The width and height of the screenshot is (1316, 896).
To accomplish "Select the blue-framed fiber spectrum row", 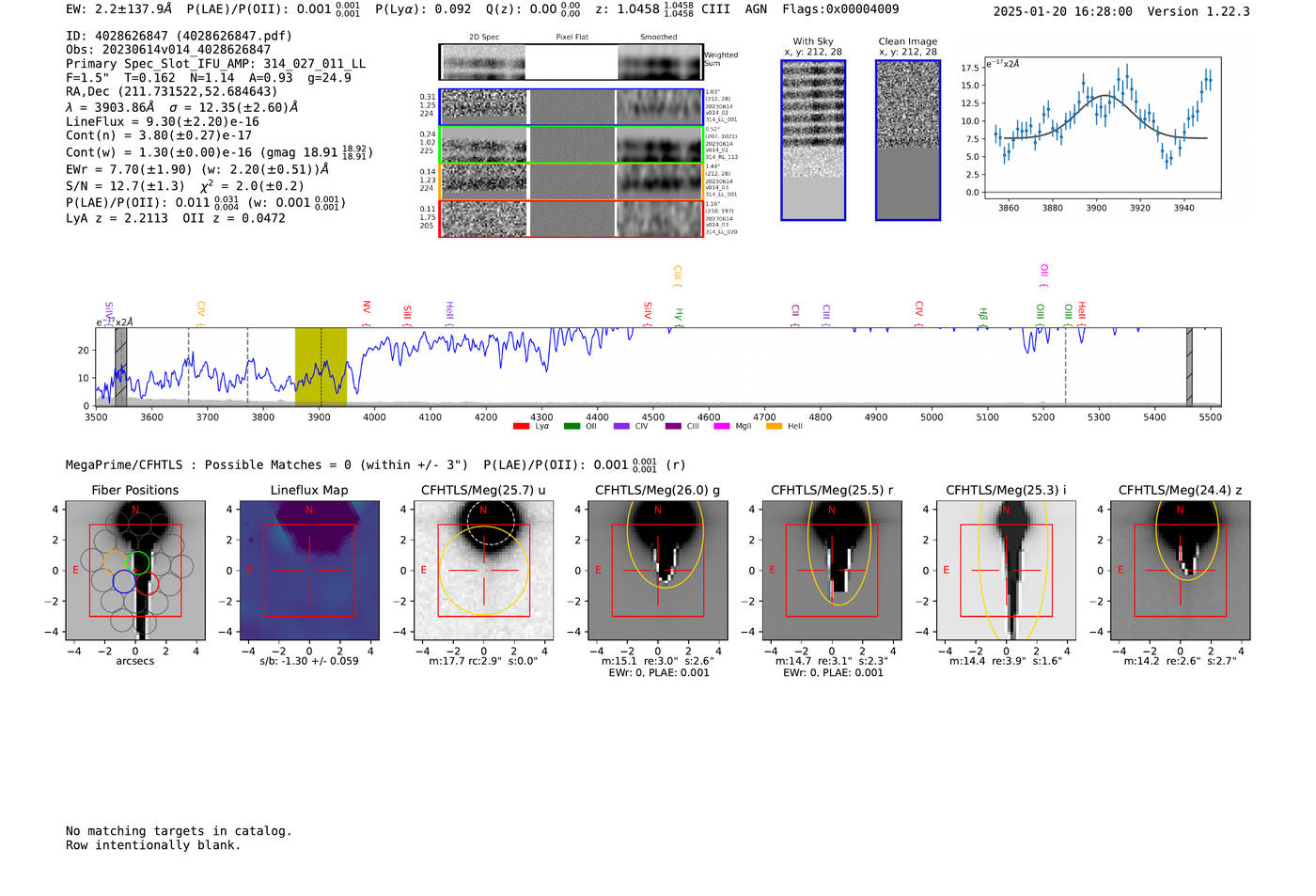I will tap(571, 107).
